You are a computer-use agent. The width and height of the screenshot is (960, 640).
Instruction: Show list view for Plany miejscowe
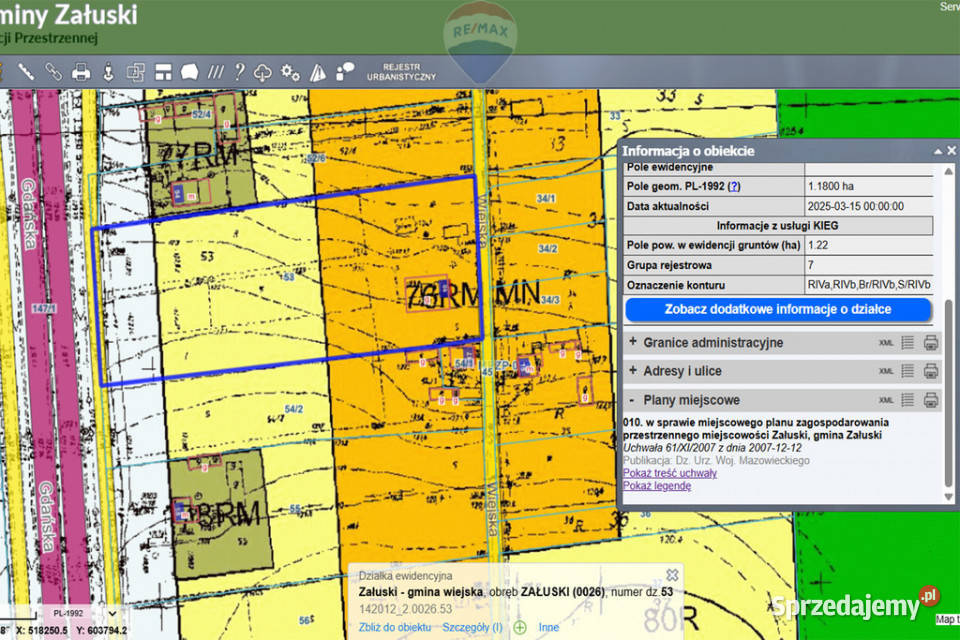[907, 399]
